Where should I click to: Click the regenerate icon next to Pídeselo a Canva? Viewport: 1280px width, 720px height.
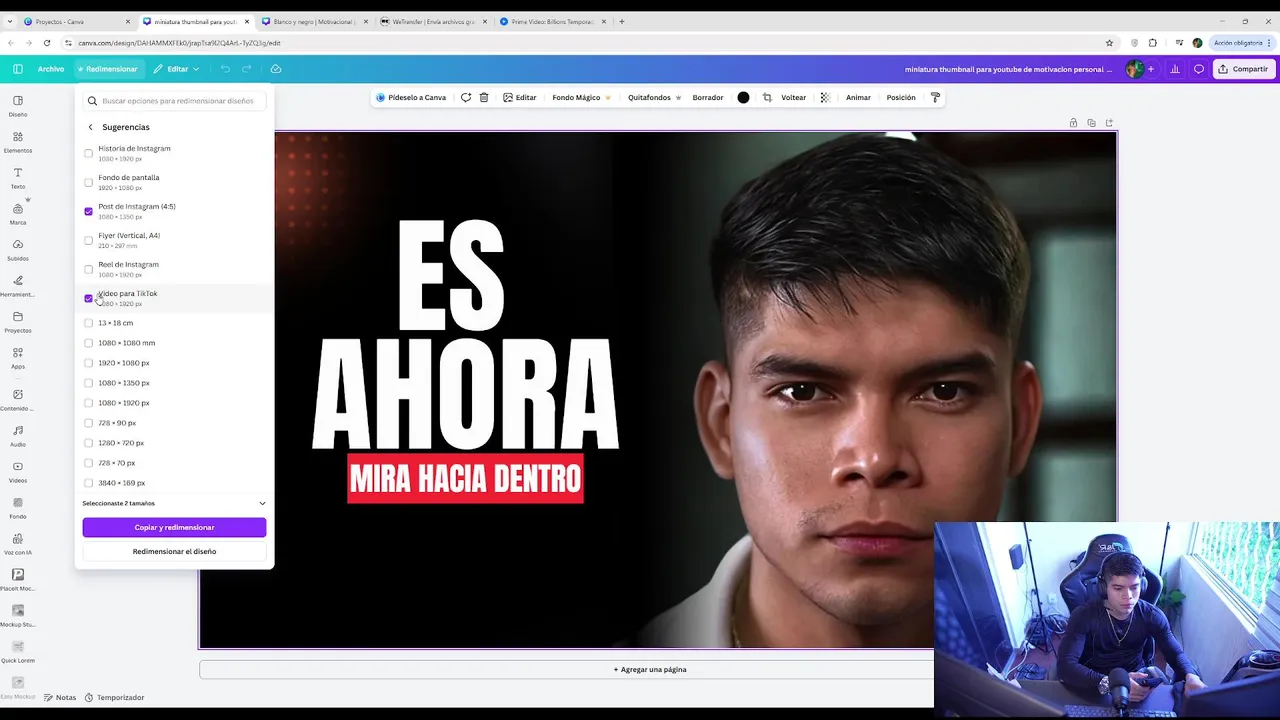click(466, 97)
